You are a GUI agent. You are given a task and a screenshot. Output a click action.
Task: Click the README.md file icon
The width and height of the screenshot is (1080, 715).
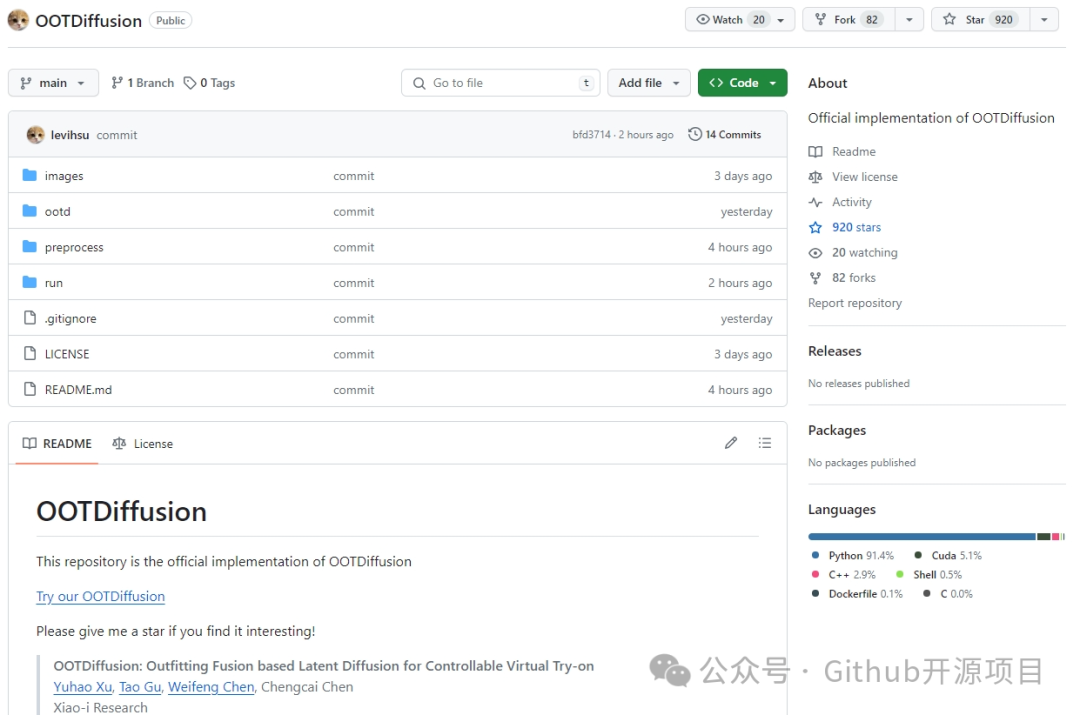pos(30,388)
